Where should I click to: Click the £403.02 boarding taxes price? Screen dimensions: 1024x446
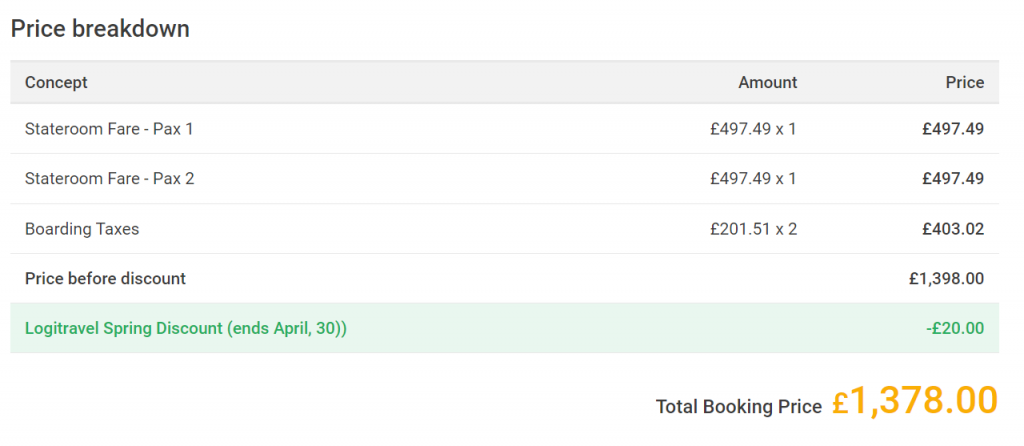953,229
